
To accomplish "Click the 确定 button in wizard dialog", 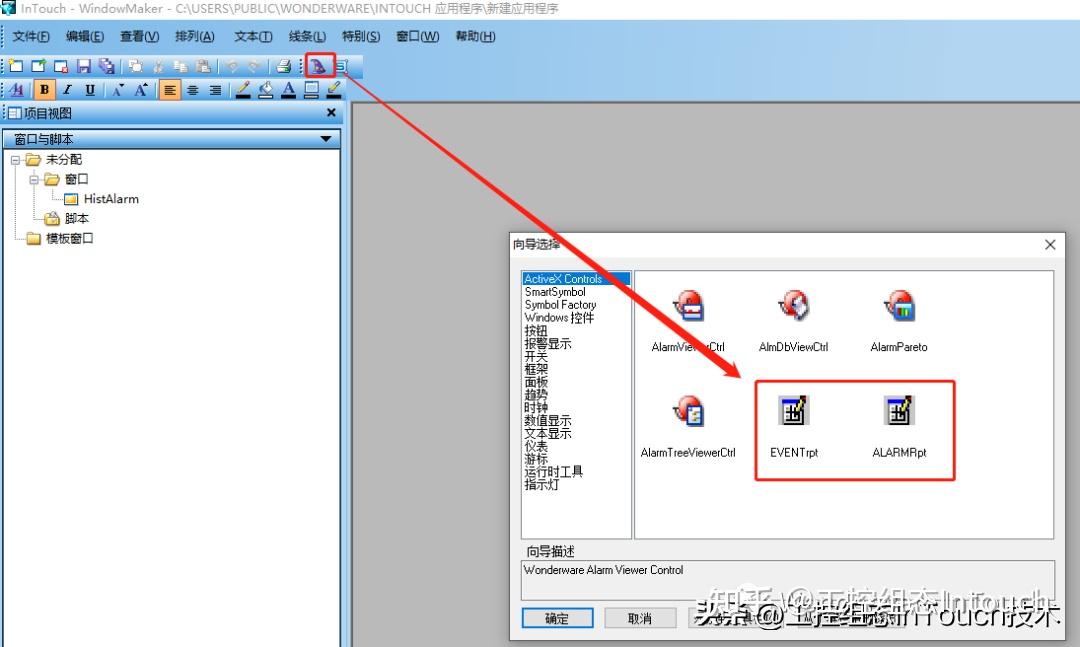I will click(x=557, y=618).
